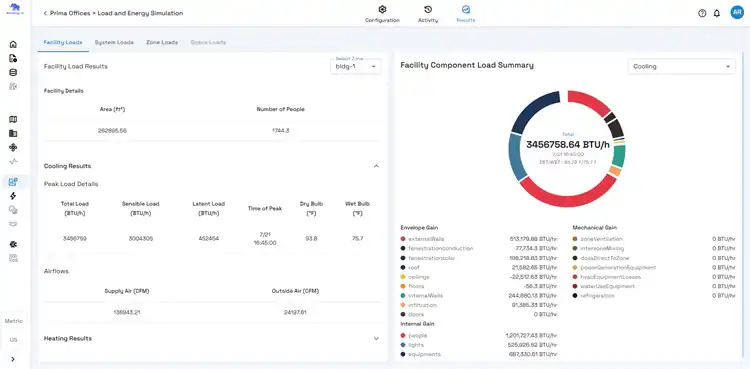The height and width of the screenshot is (369, 750).
Task: Toggle the ceilings legend entry
Action: (415, 277)
